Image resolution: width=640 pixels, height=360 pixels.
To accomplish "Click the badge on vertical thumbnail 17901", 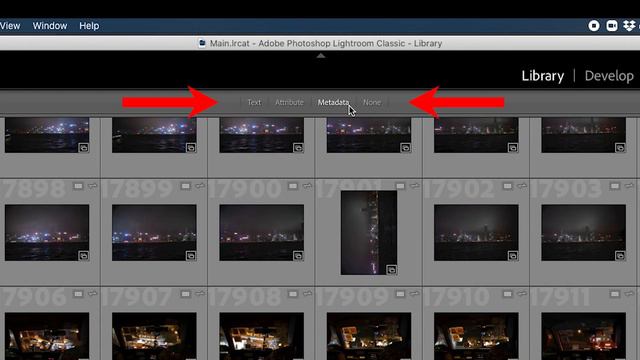I will (391, 269).
